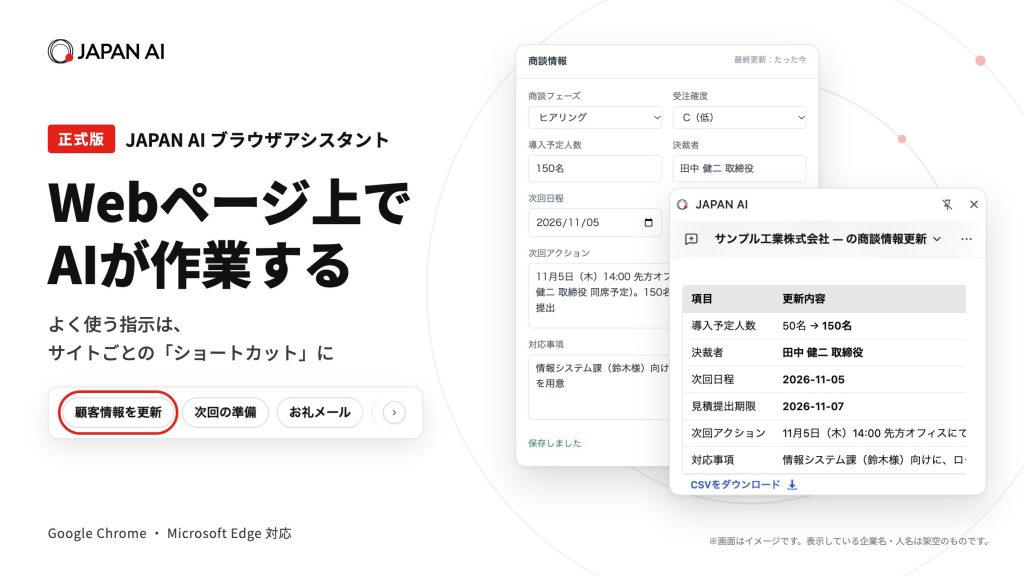The width and height of the screenshot is (1024, 576).
Task: Click the 2026-11-07 value in 見積提出期限 row
Action: [814, 406]
